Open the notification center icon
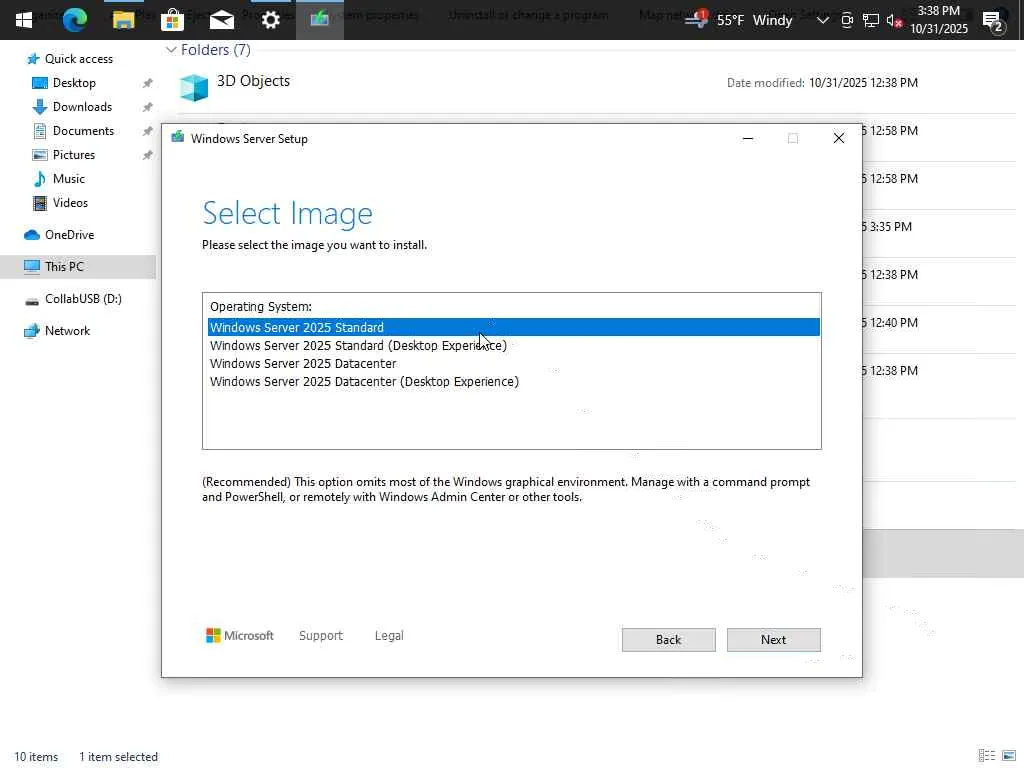The height and width of the screenshot is (768, 1024). pos(993,22)
